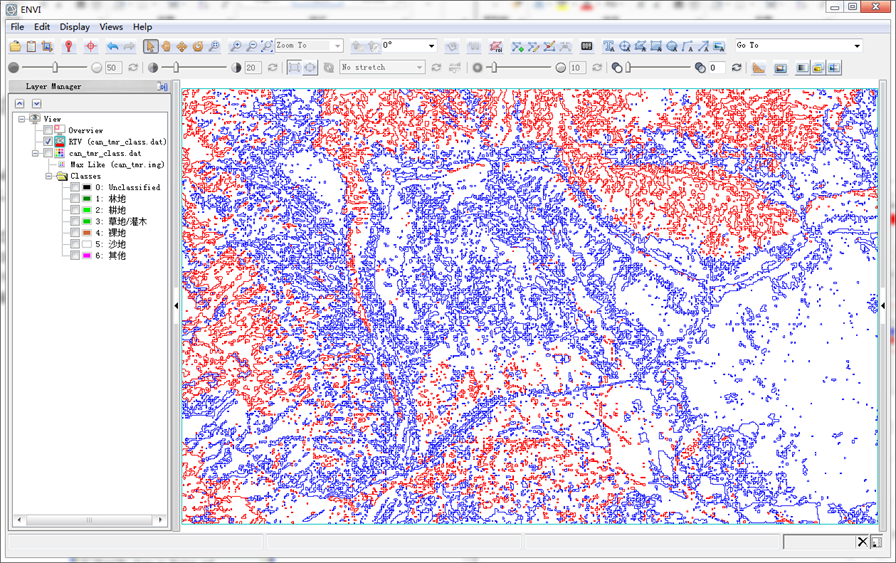
Task: Click the reset brightness refresh button
Action: pyautogui.click(x=133, y=67)
